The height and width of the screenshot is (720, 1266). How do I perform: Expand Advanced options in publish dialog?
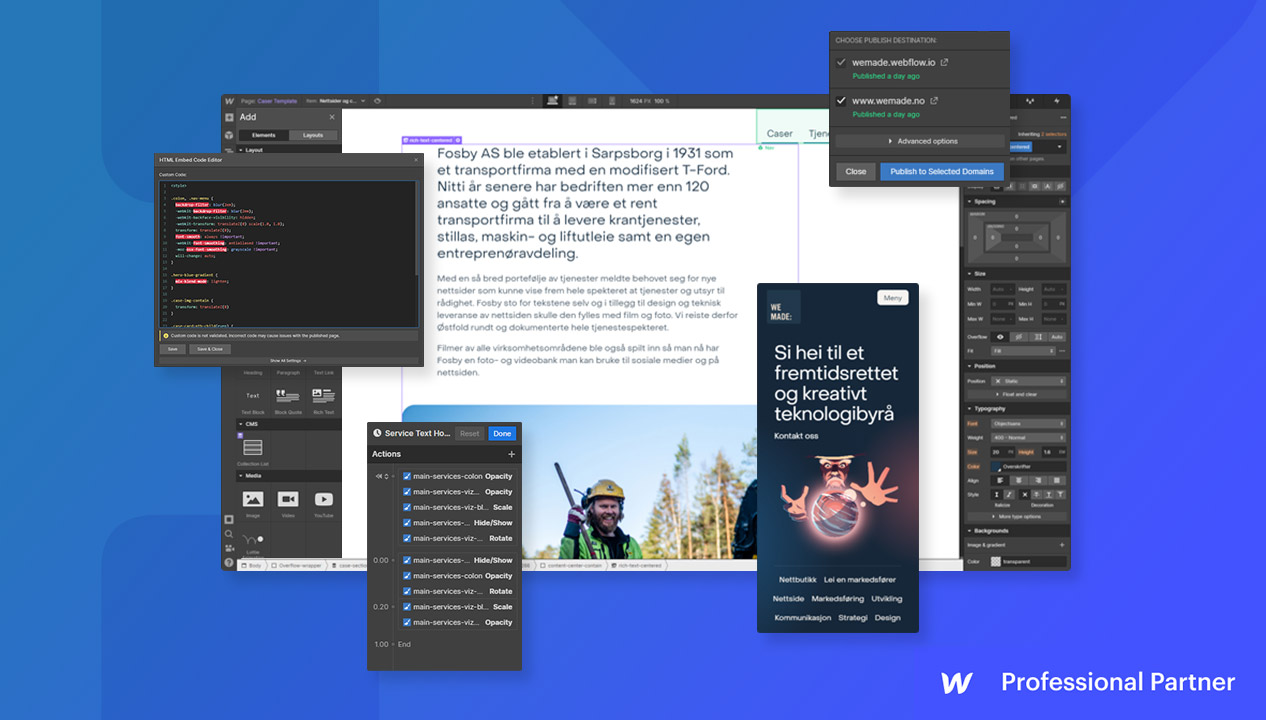[x=920, y=141]
